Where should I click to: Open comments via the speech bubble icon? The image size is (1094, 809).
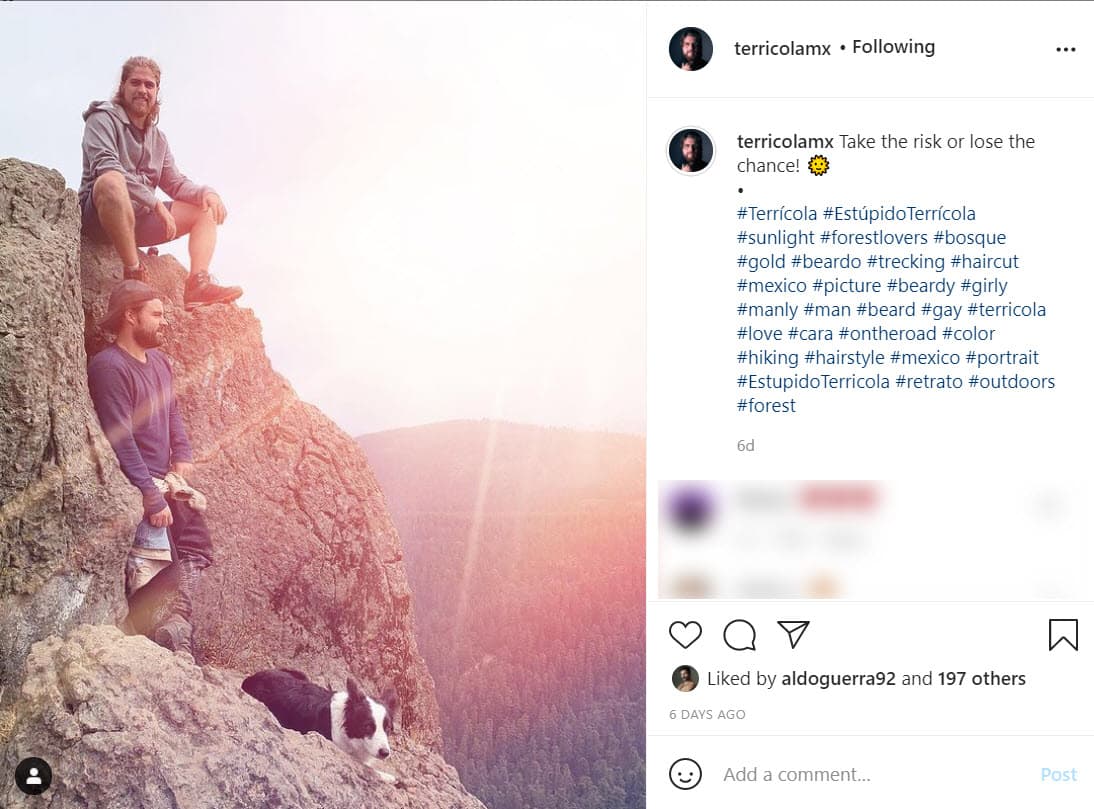(x=739, y=634)
